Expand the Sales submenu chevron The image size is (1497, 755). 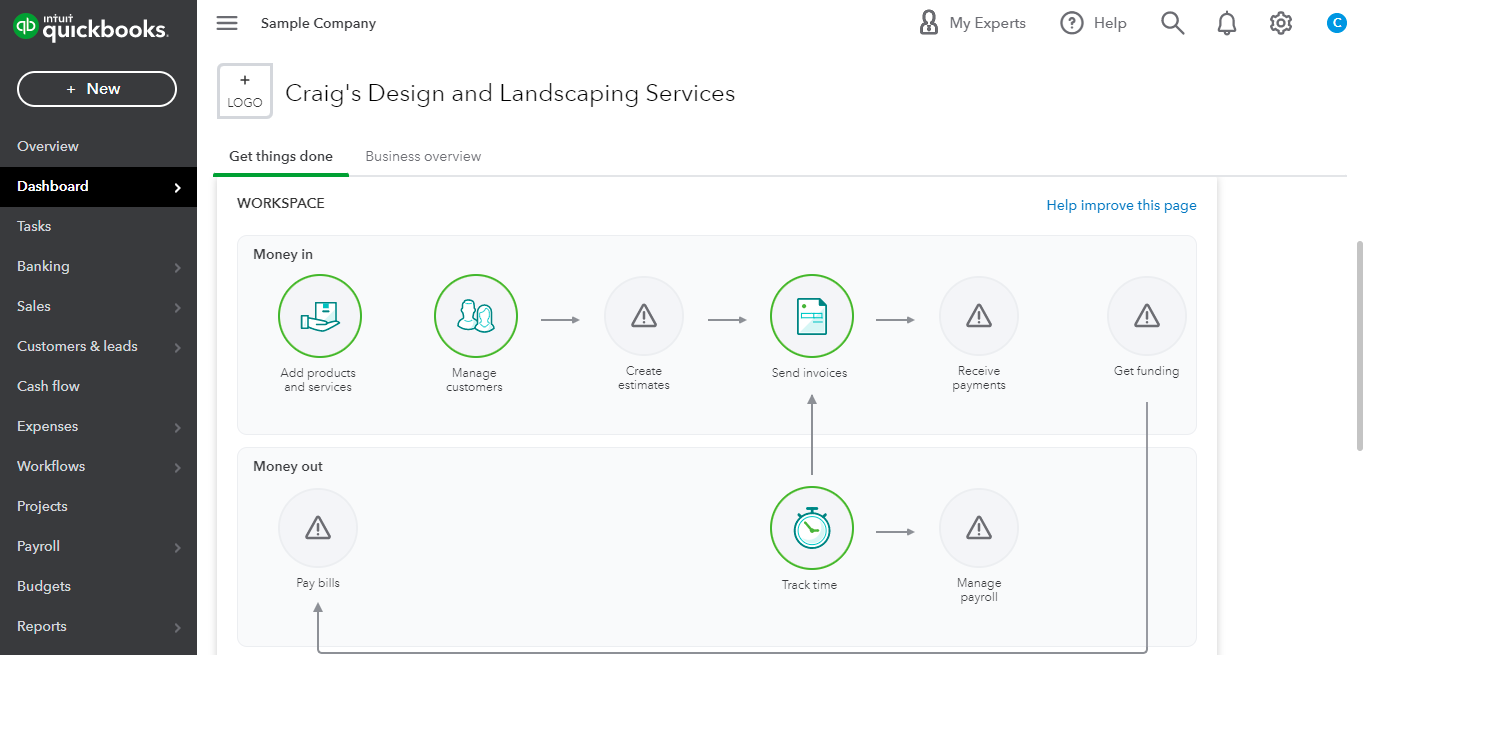(177, 307)
